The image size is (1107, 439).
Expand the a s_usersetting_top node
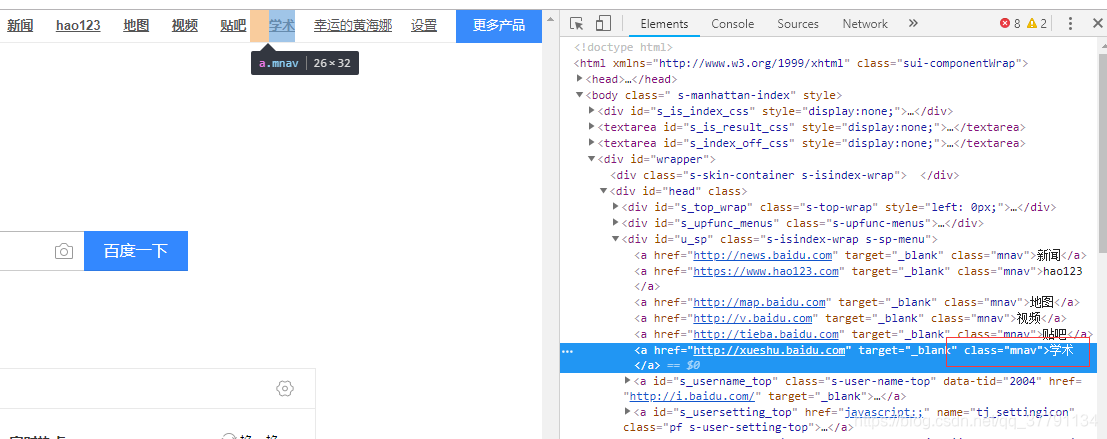coord(628,411)
